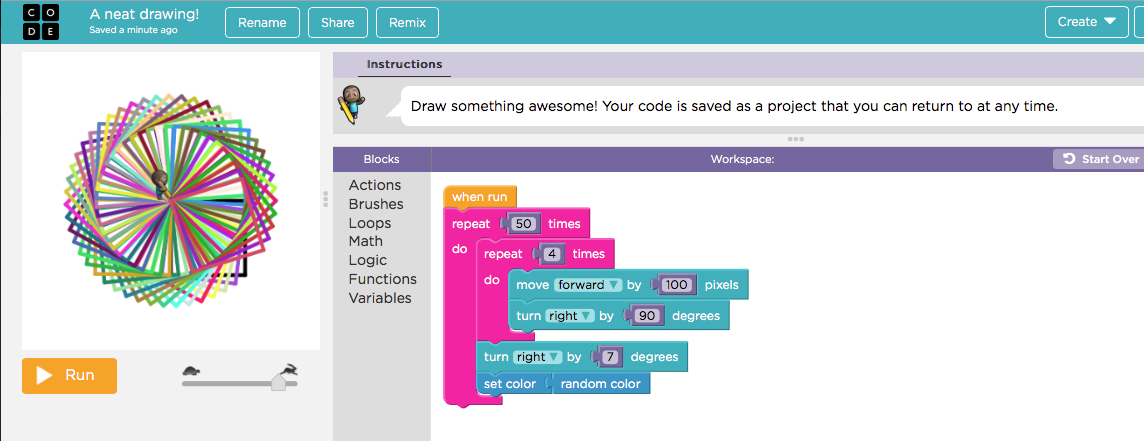The height and width of the screenshot is (441, 1144).
Task: Click the turtle slow-speed icon
Action: click(192, 371)
